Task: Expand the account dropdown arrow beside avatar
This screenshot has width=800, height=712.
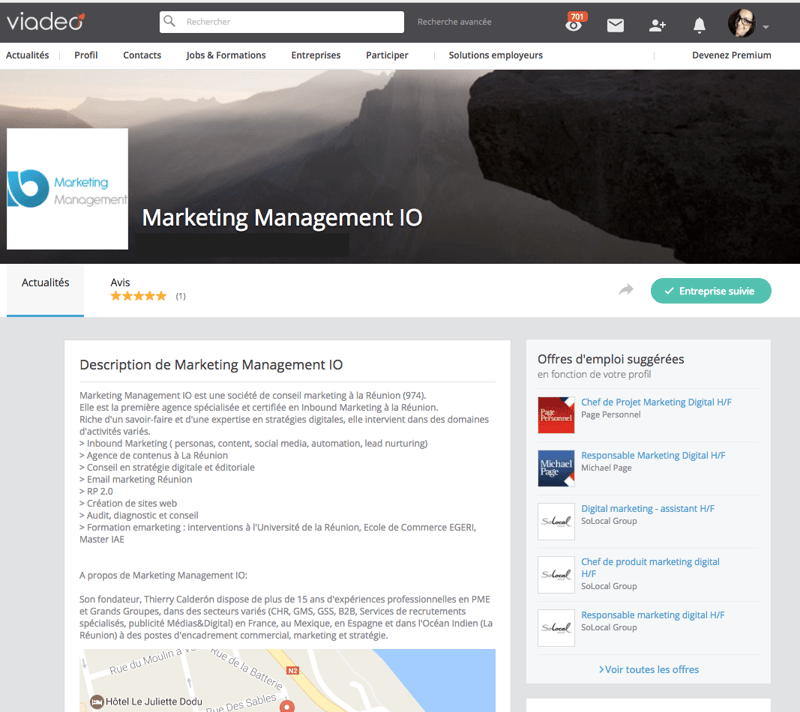Action: [x=765, y=27]
